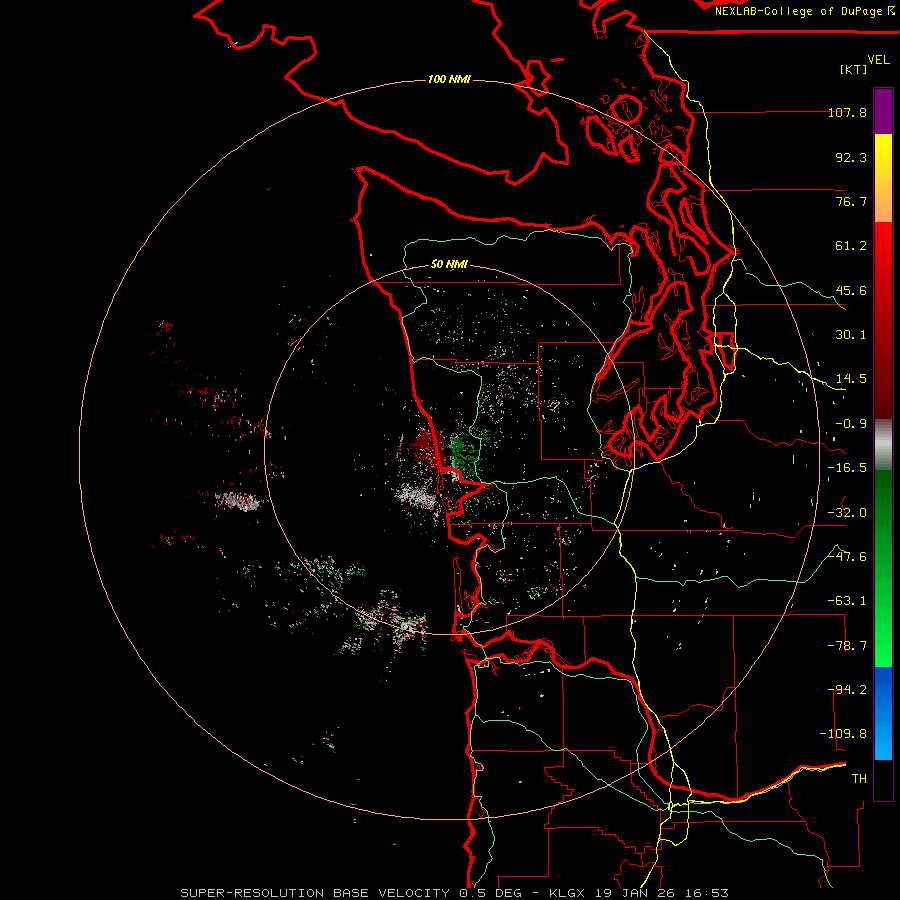Select the -109.8 scale label
Image resolution: width=900 pixels, height=900 pixels.
pyautogui.click(x=844, y=734)
